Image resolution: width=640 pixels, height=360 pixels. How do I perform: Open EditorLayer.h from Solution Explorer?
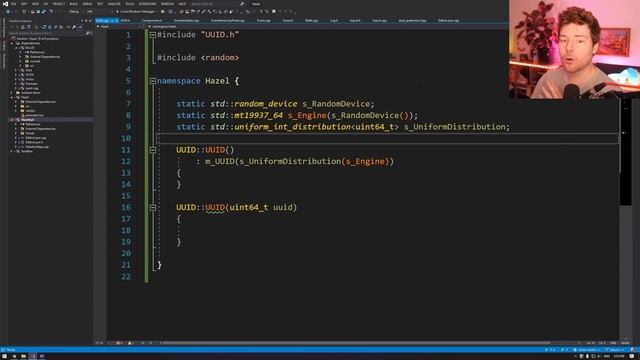[x=33, y=142]
